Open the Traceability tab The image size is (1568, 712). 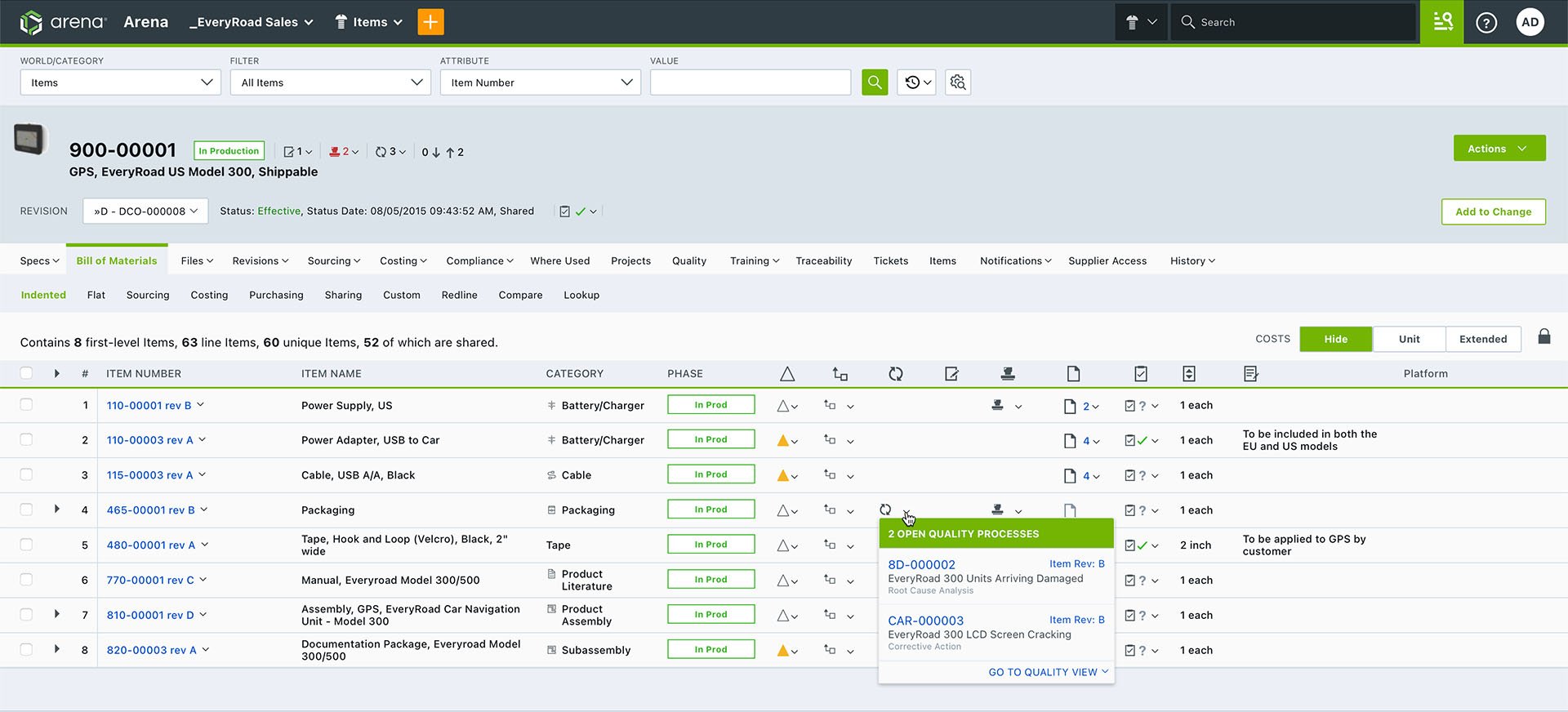(x=824, y=261)
